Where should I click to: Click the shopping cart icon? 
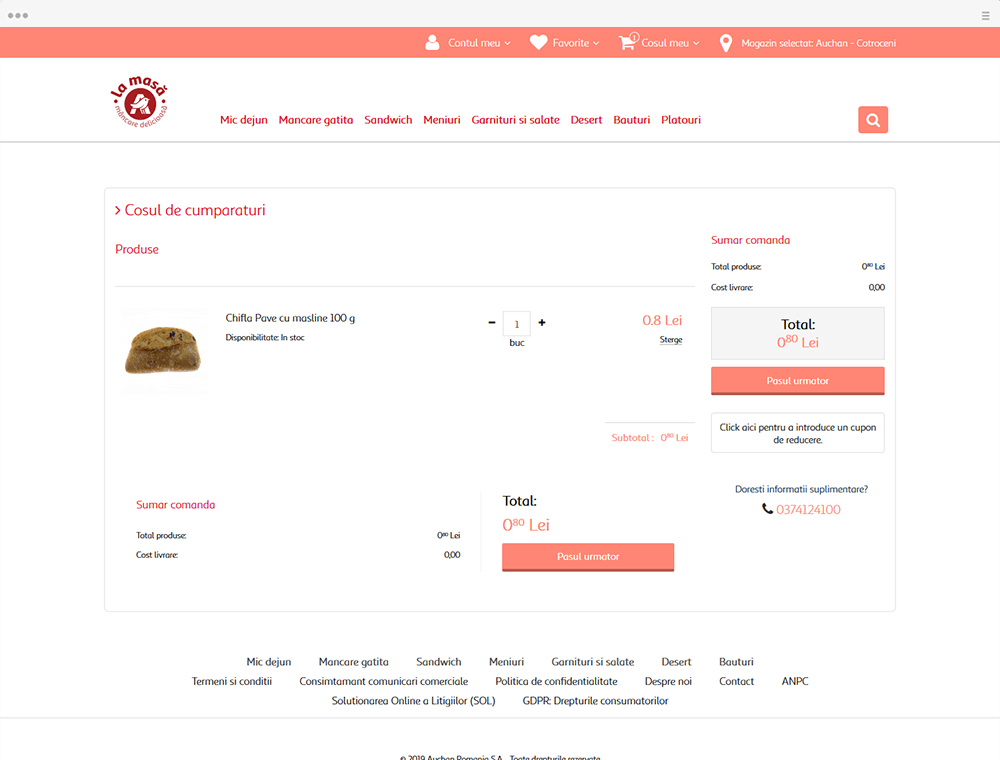(628, 42)
